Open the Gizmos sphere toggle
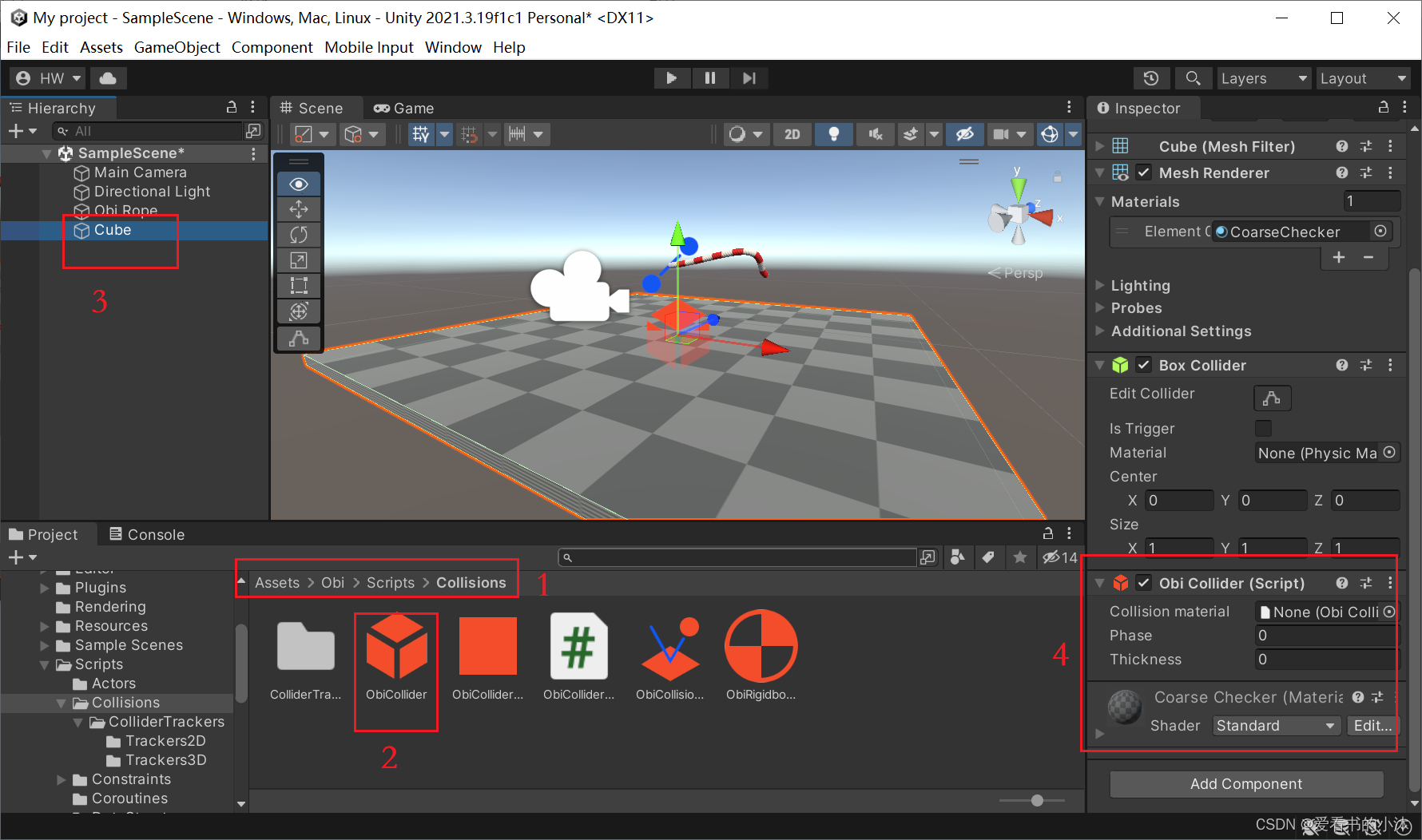This screenshot has width=1422, height=840. [1050, 134]
